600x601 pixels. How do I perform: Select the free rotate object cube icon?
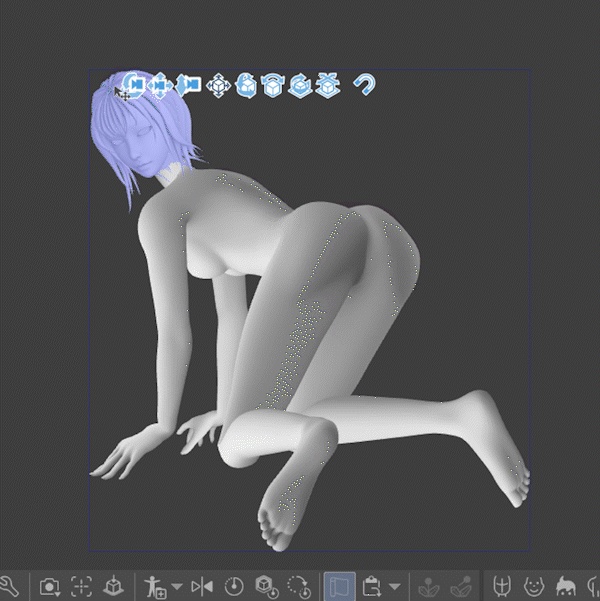click(245, 85)
